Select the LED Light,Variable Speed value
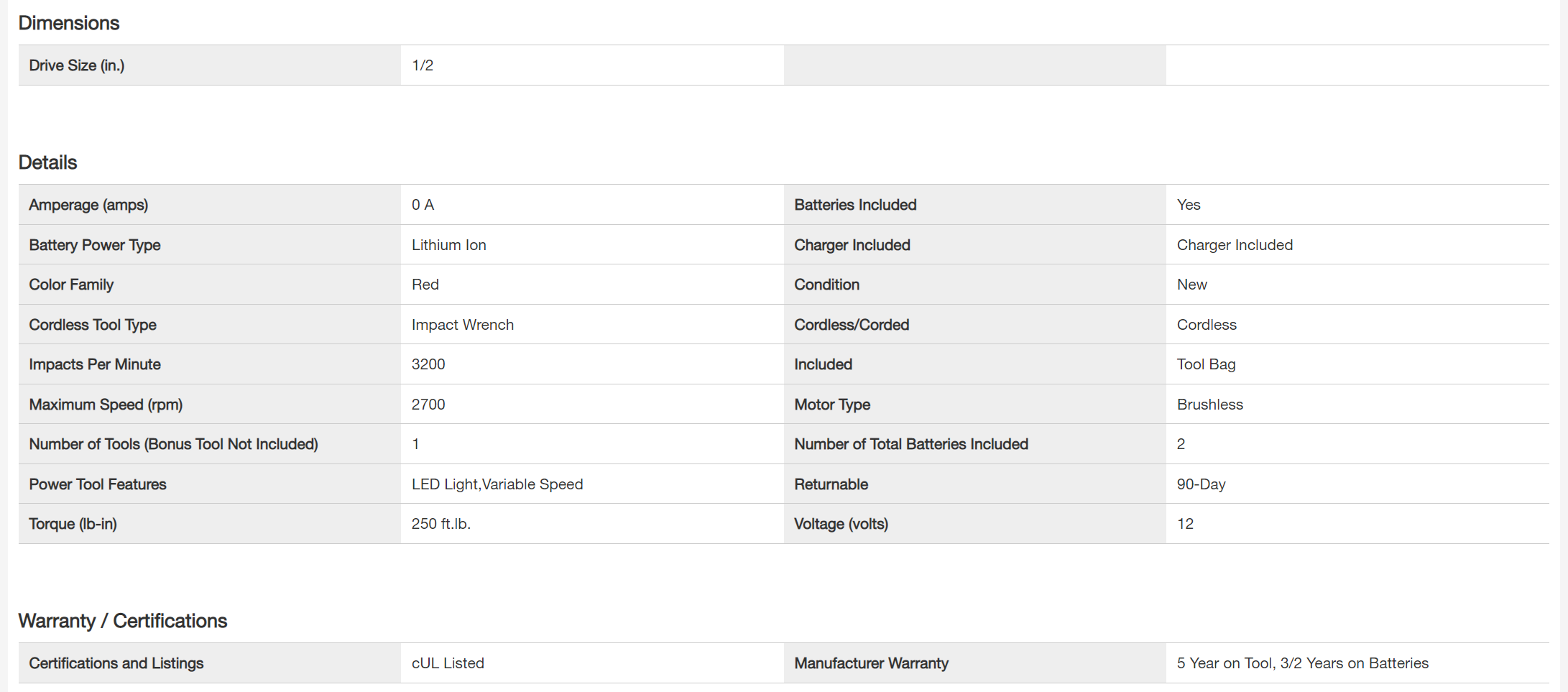 point(497,484)
